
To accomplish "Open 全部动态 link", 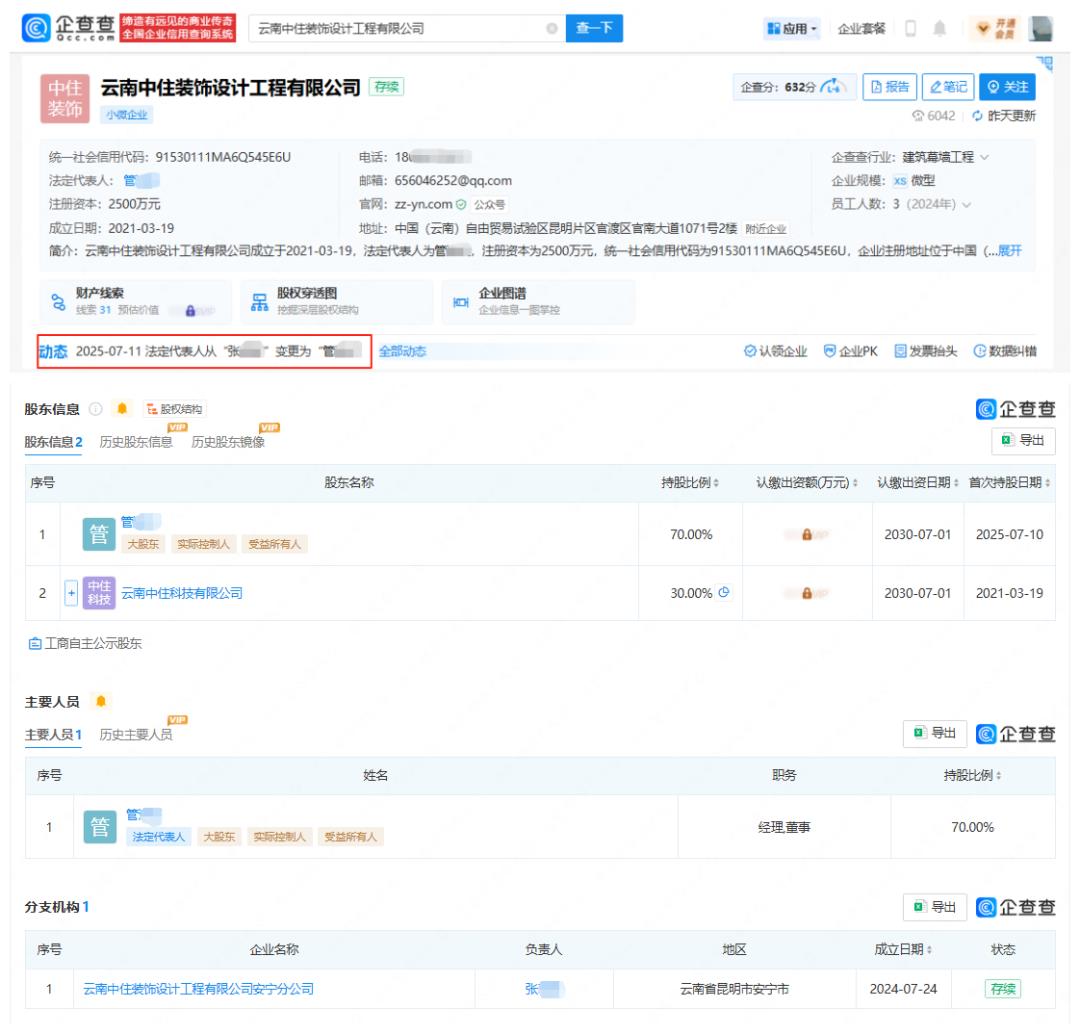I will point(403,351).
